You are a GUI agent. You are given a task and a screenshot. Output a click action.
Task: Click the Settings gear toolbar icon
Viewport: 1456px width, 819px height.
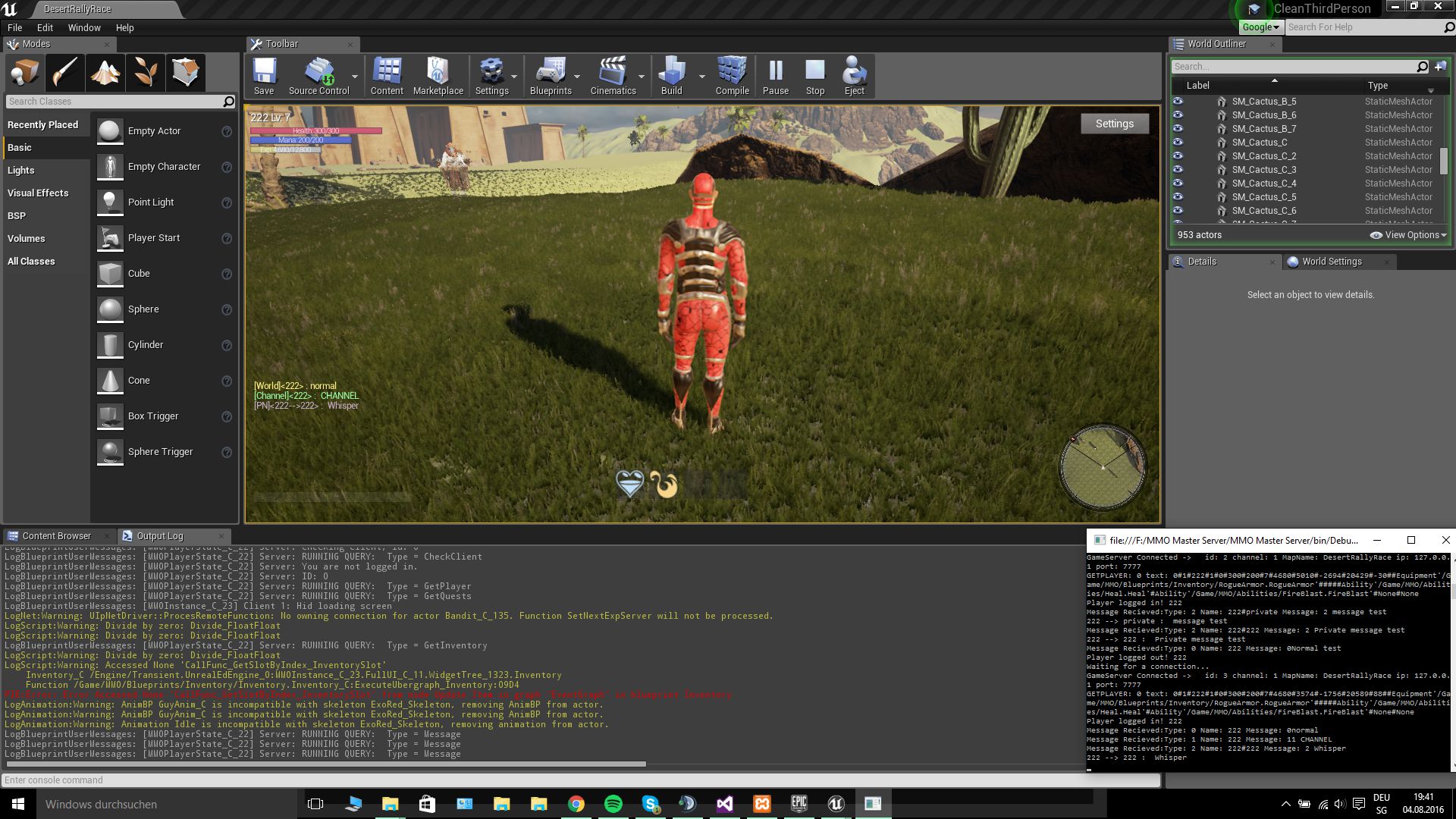[x=491, y=75]
